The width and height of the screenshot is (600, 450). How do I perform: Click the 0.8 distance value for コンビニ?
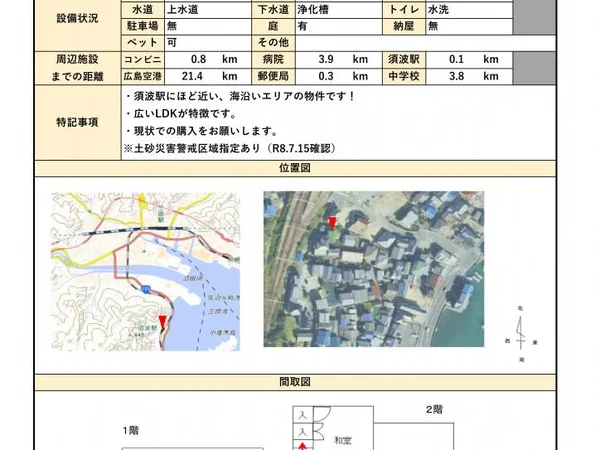point(198,59)
